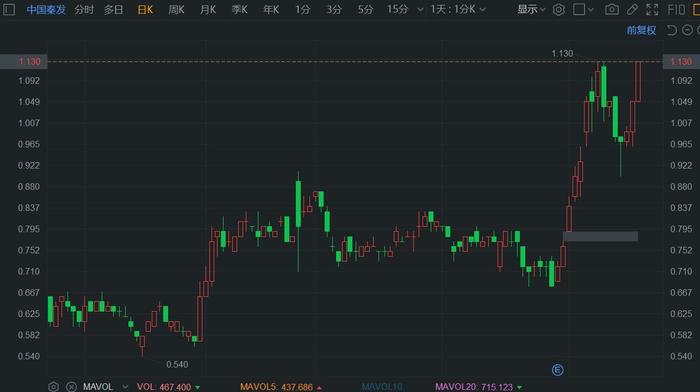Toggle MAVOL10 line visibility
700x392 pixels.
(x=382, y=387)
